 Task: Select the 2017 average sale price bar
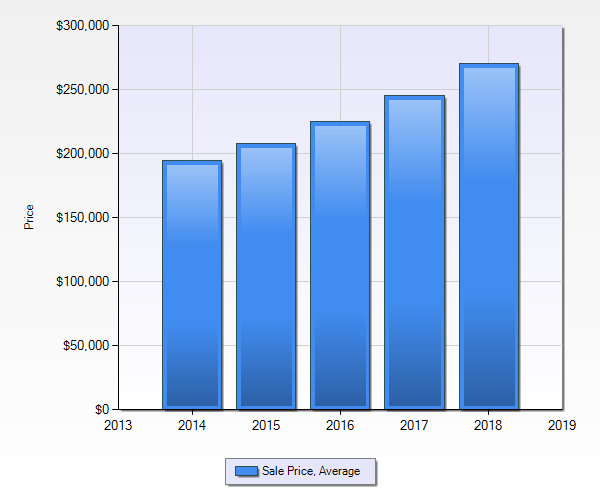tap(414, 252)
